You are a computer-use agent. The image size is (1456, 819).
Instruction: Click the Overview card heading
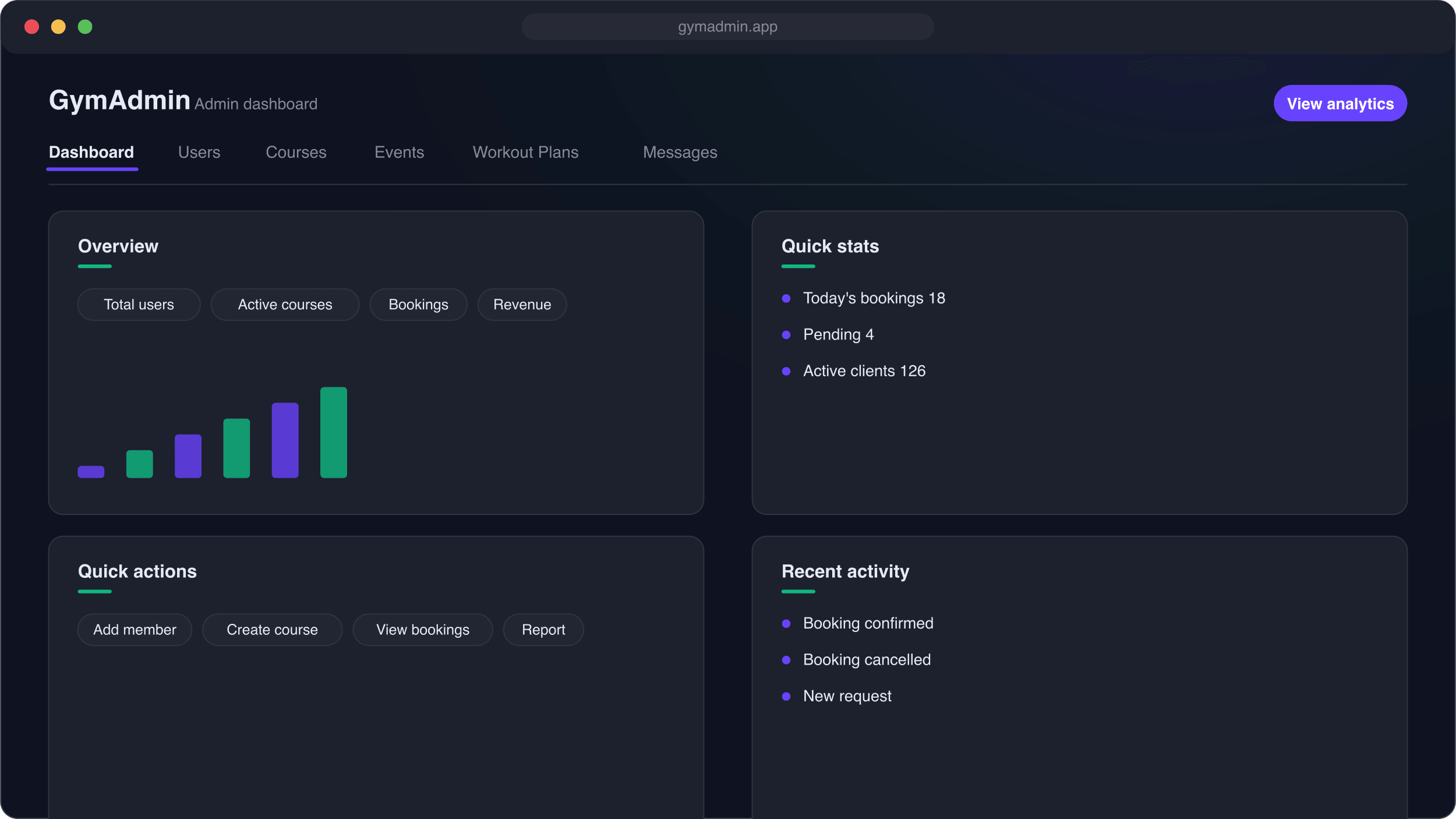tap(118, 246)
